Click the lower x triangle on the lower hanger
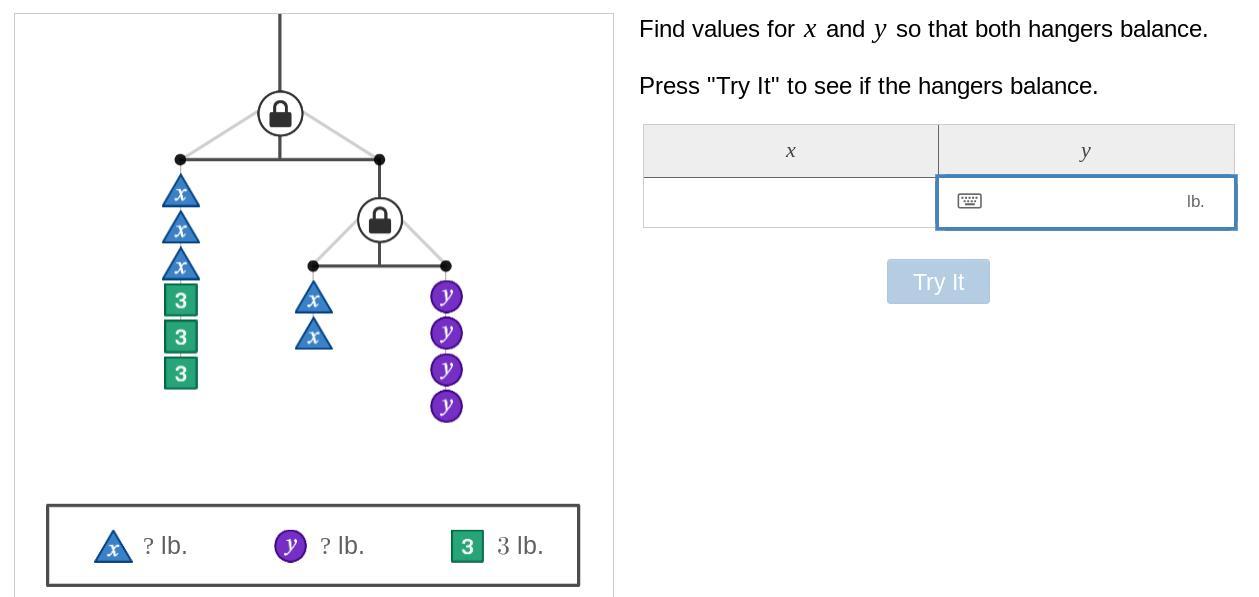Image resolution: width=1259 pixels, height=597 pixels. (314, 335)
